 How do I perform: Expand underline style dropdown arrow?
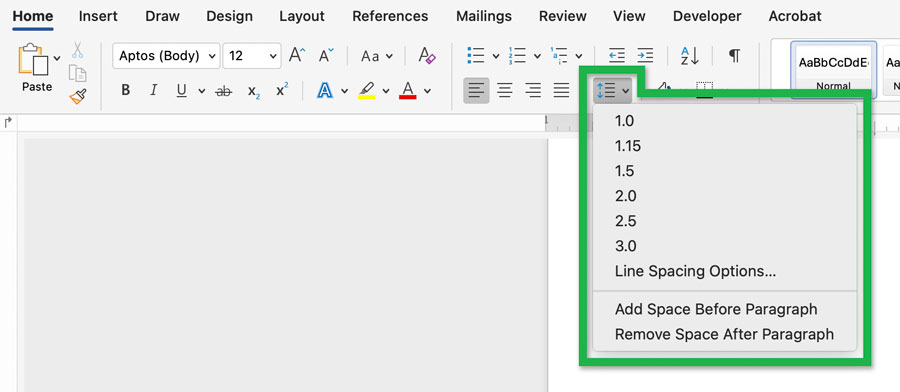click(x=201, y=91)
